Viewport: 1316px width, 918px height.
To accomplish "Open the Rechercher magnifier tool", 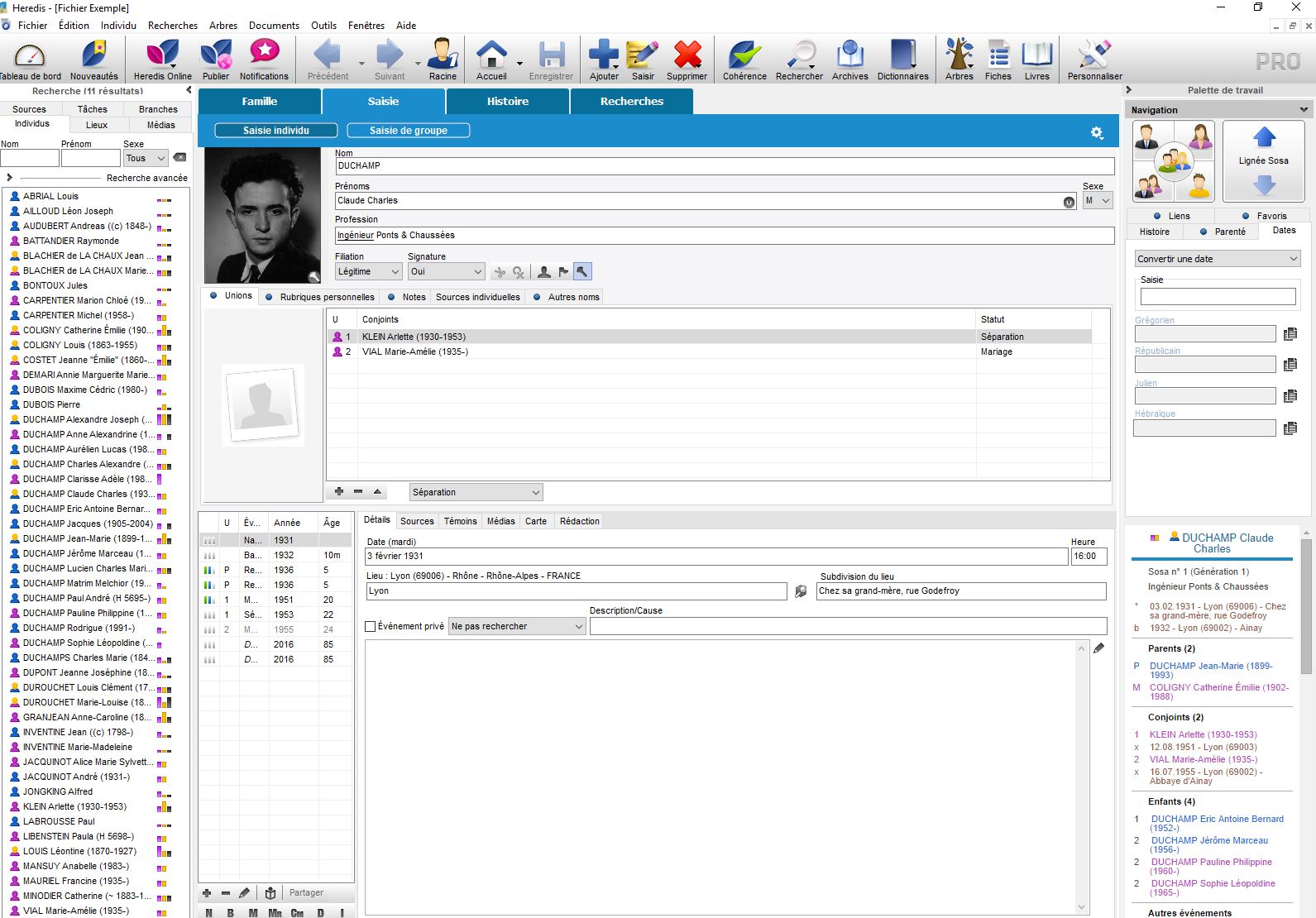I will (799, 60).
